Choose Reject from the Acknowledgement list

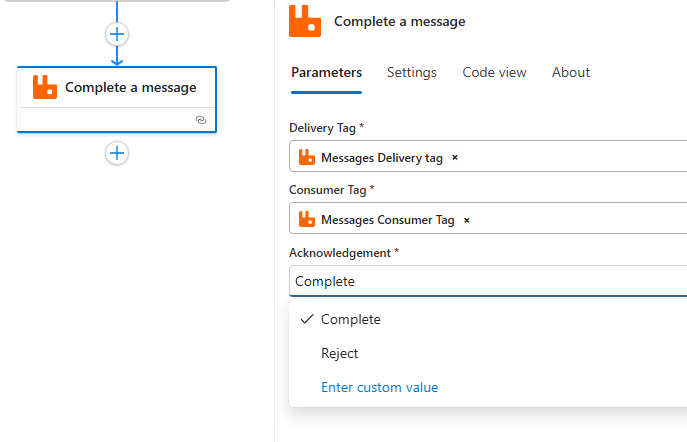(340, 354)
